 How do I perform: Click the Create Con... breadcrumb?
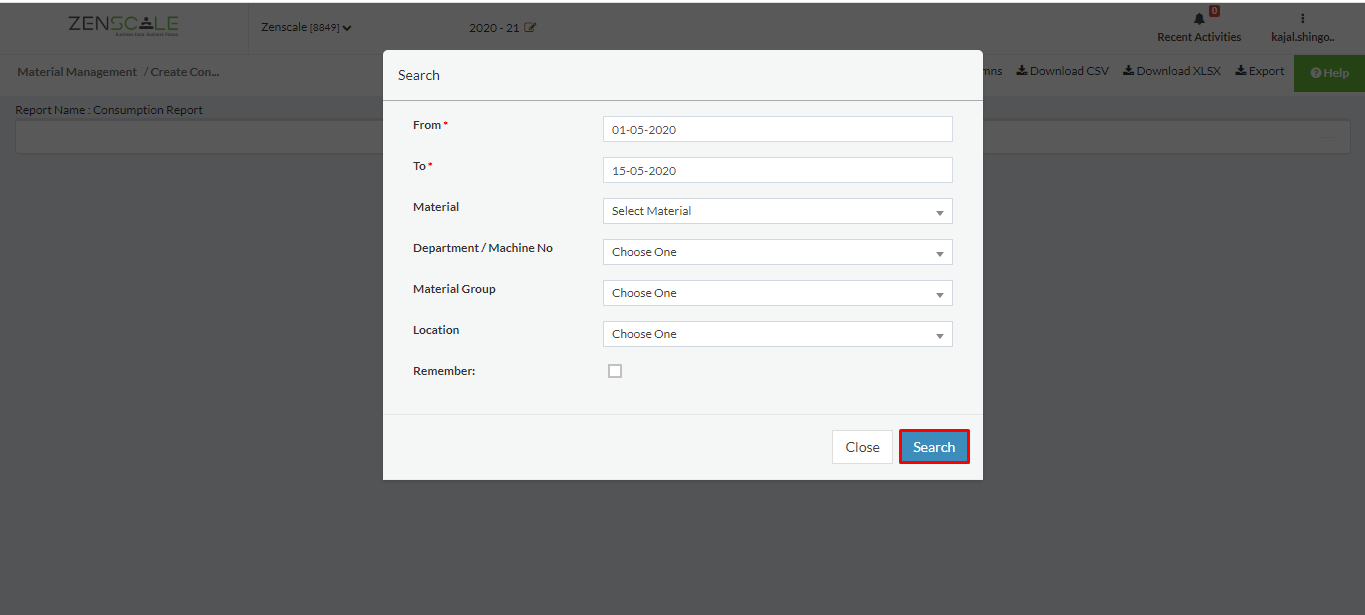tap(185, 72)
